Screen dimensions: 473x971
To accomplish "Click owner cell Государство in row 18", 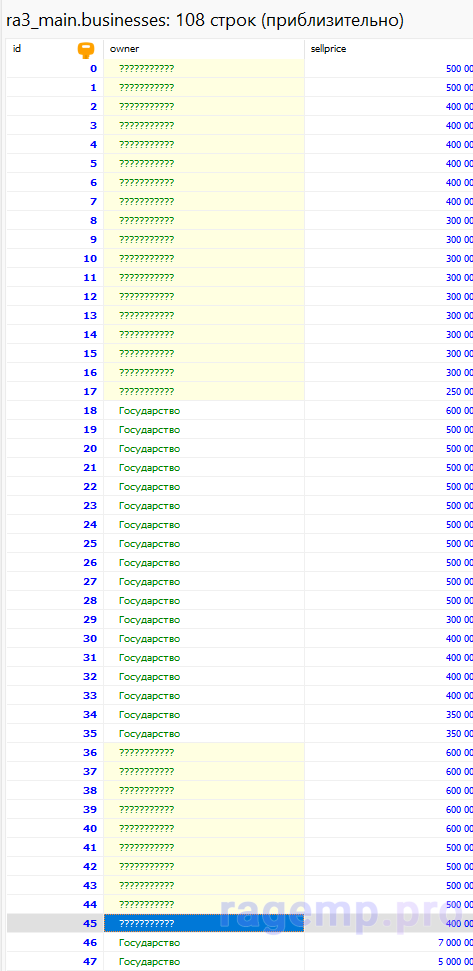I will click(204, 411).
